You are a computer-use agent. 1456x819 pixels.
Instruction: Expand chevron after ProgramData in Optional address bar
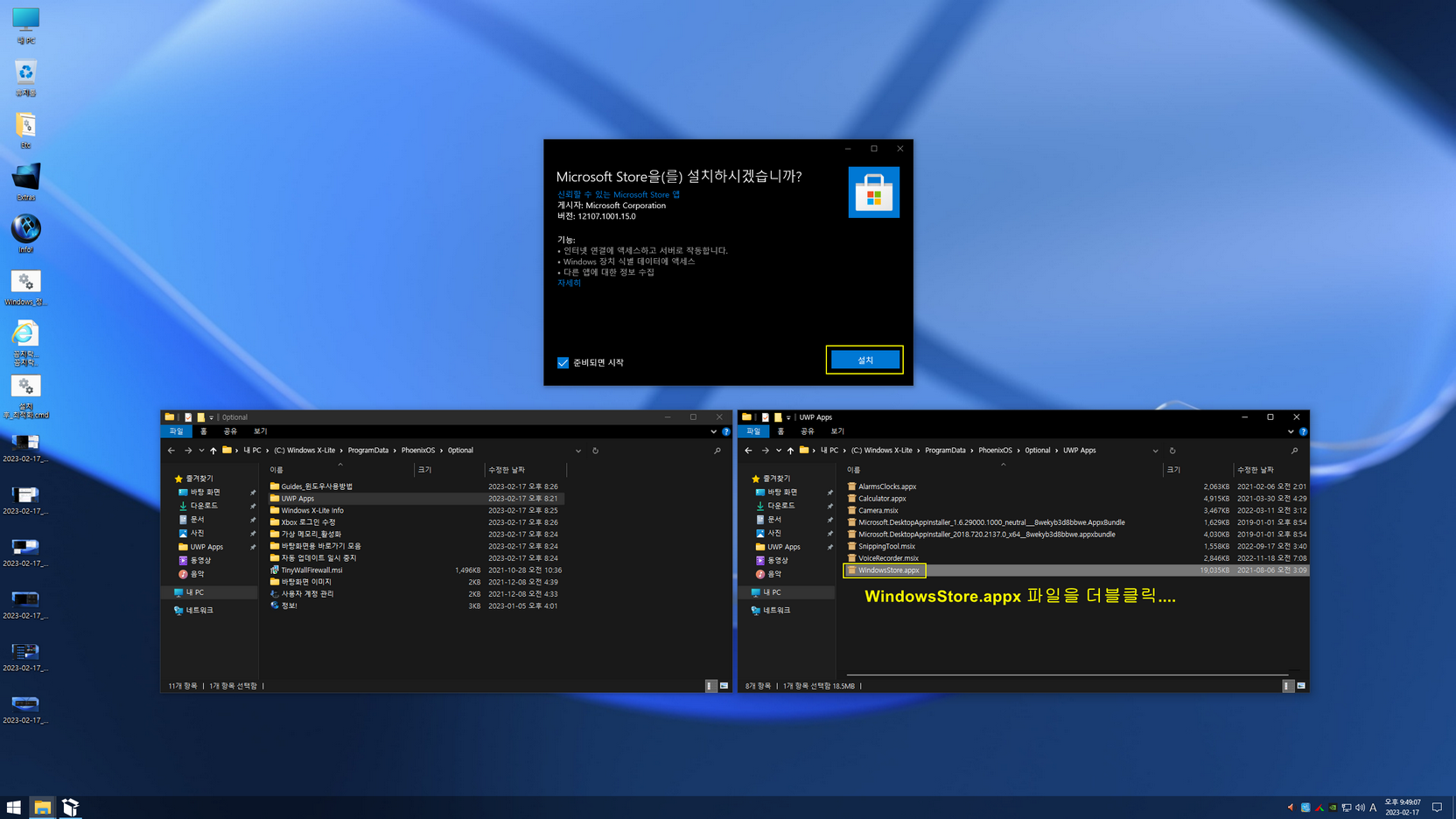[395, 451]
